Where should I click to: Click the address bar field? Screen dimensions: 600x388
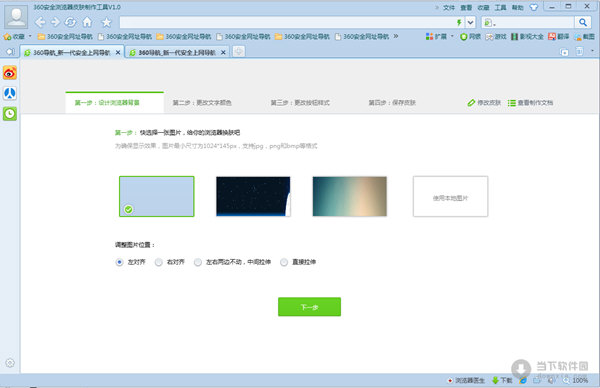point(287,23)
